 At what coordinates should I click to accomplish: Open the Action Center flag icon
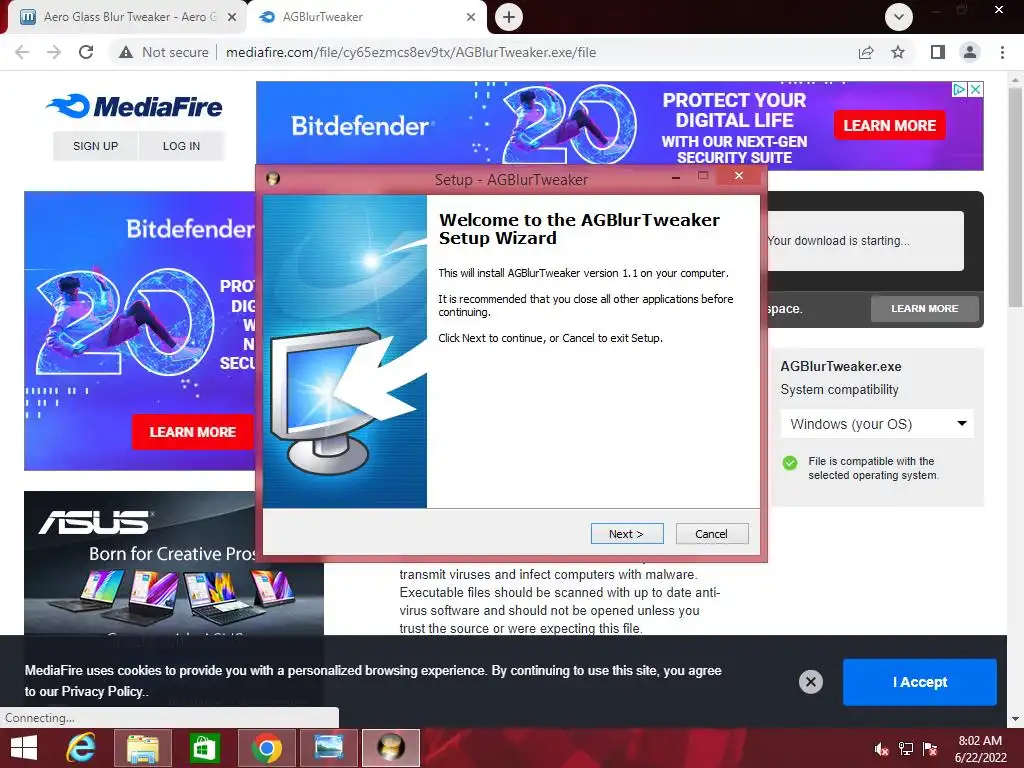[x=930, y=749]
